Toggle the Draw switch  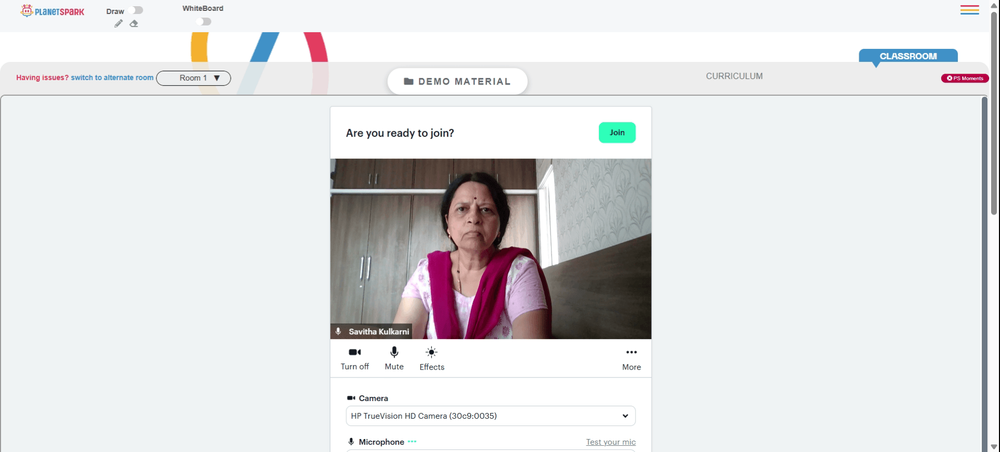(x=135, y=10)
